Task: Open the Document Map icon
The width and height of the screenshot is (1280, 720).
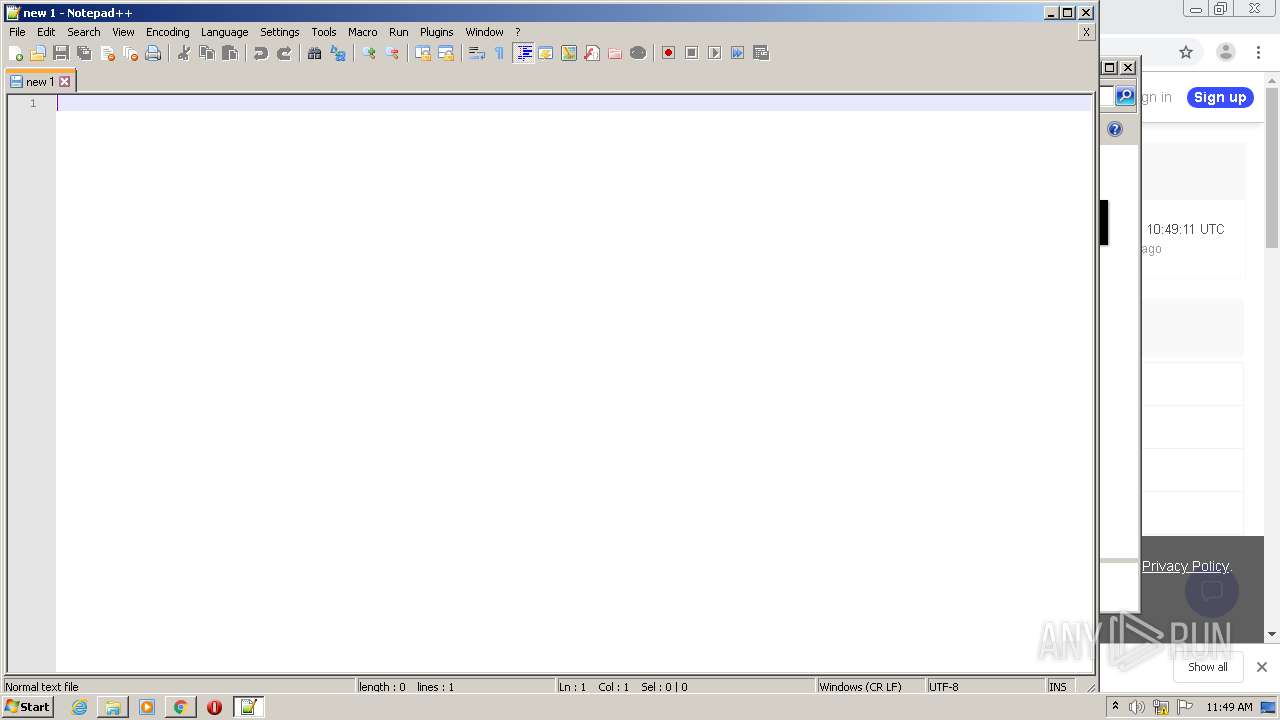Action: click(569, 53)
